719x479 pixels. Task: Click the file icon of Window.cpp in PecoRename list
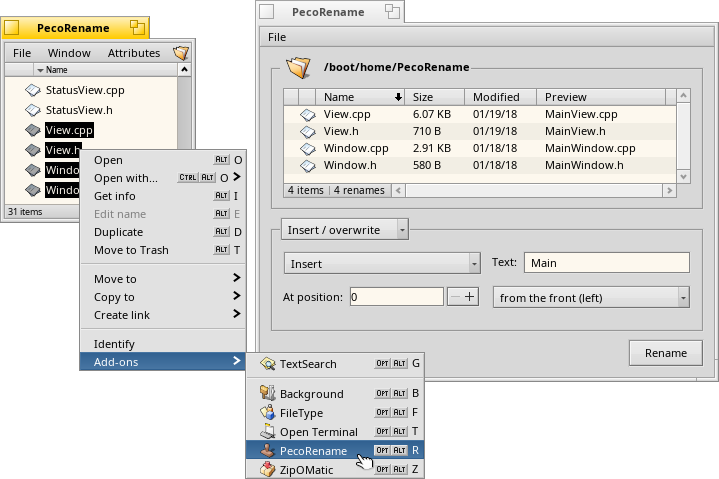click(308, 149)
